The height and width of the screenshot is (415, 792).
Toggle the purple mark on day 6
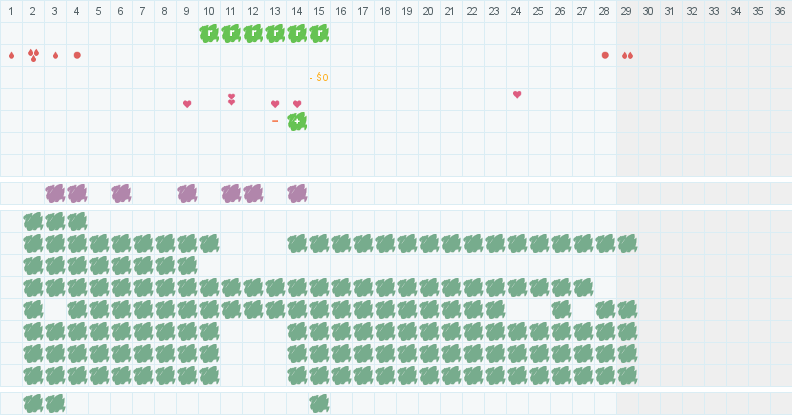point(121,193)
